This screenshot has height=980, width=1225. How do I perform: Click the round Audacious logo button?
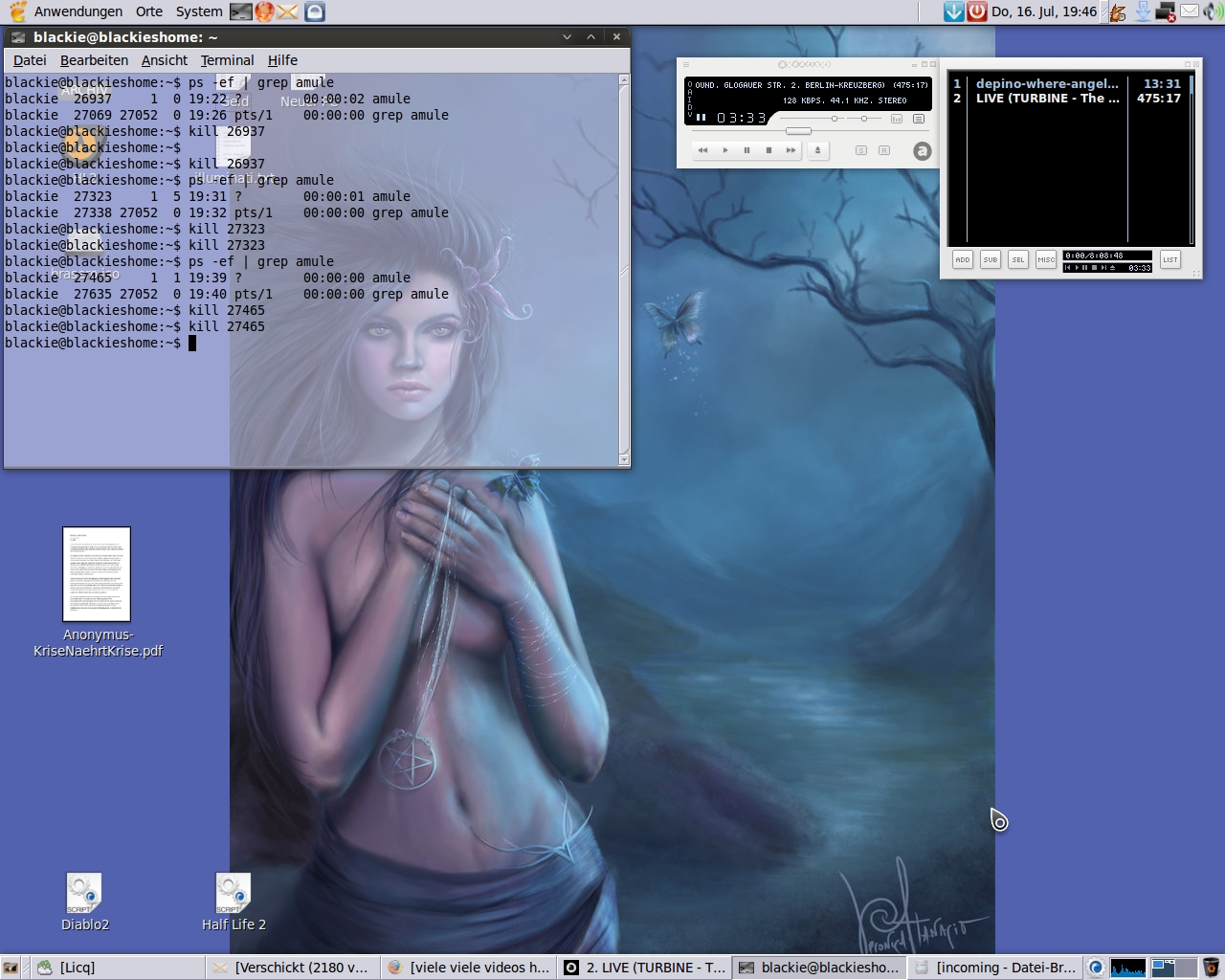pos(922,150)
